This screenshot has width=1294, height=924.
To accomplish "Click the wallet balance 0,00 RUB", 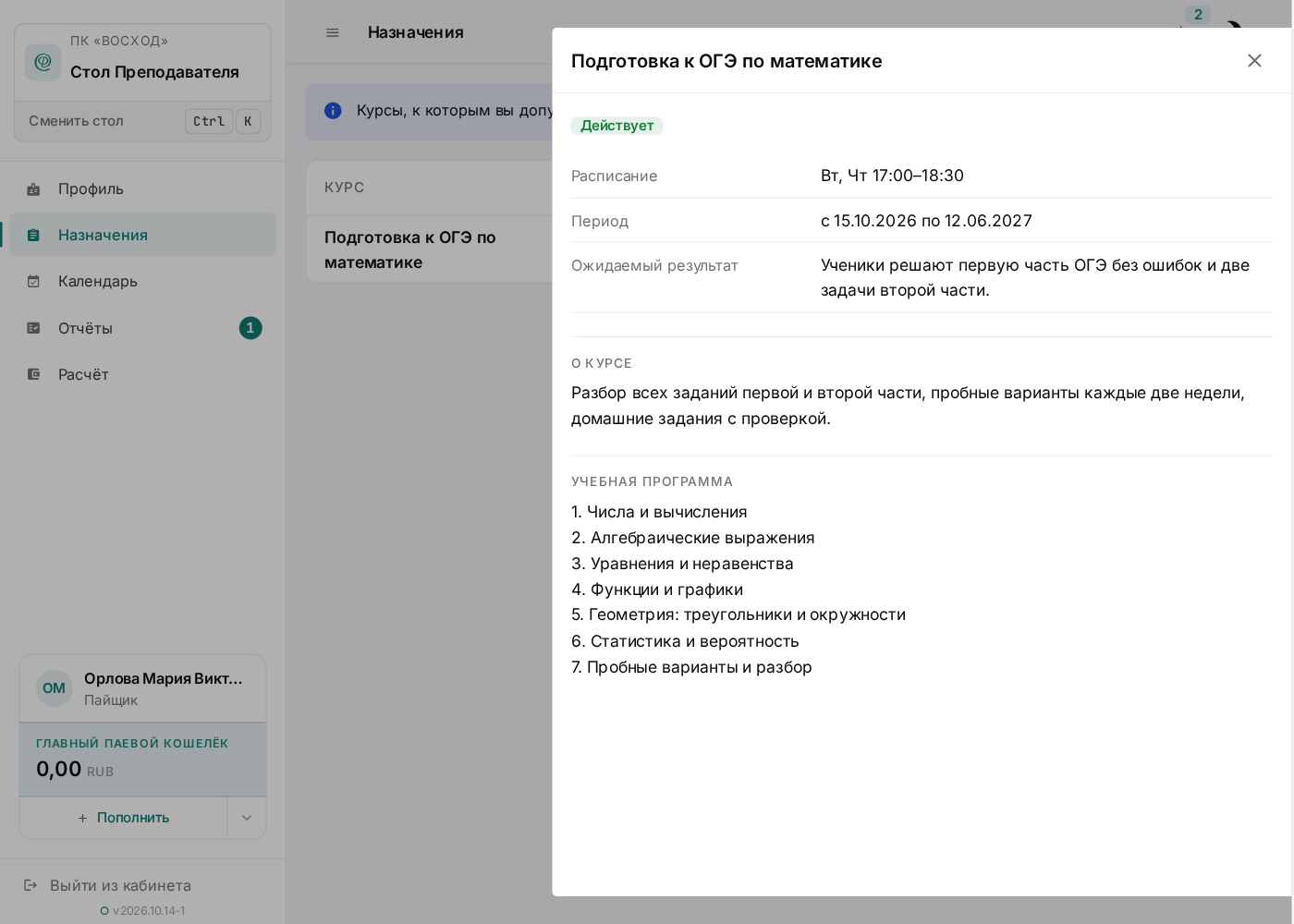I will point(75,770).
